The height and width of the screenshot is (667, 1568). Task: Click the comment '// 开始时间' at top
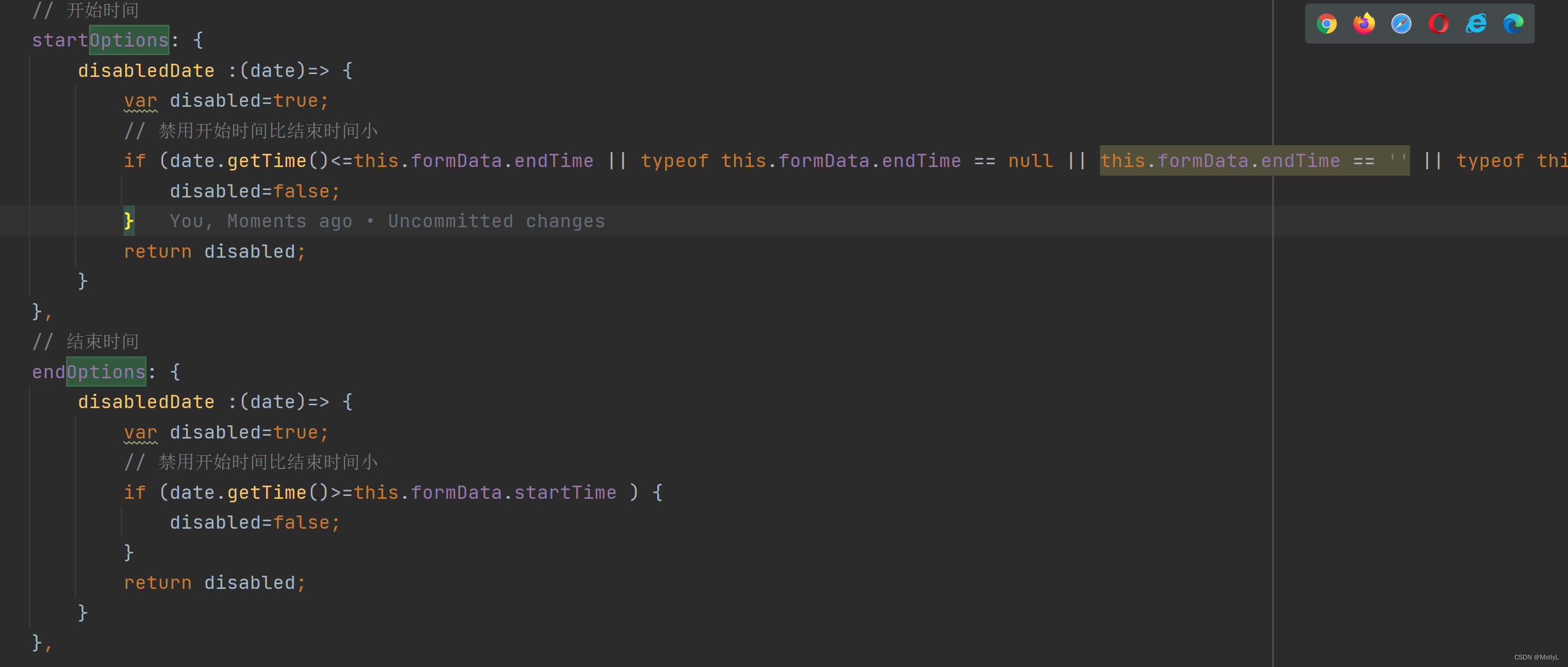(x=85, y=10)
